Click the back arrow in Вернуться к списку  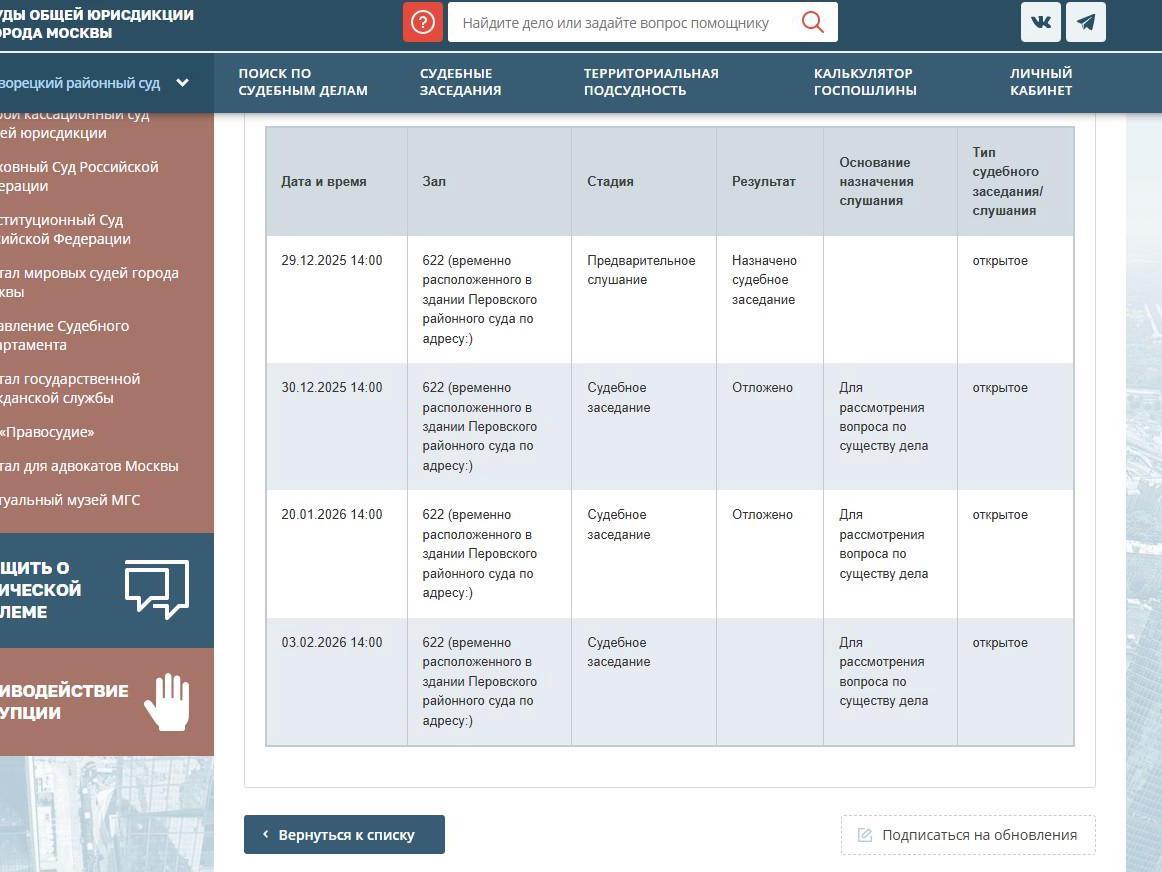(265, 834)
